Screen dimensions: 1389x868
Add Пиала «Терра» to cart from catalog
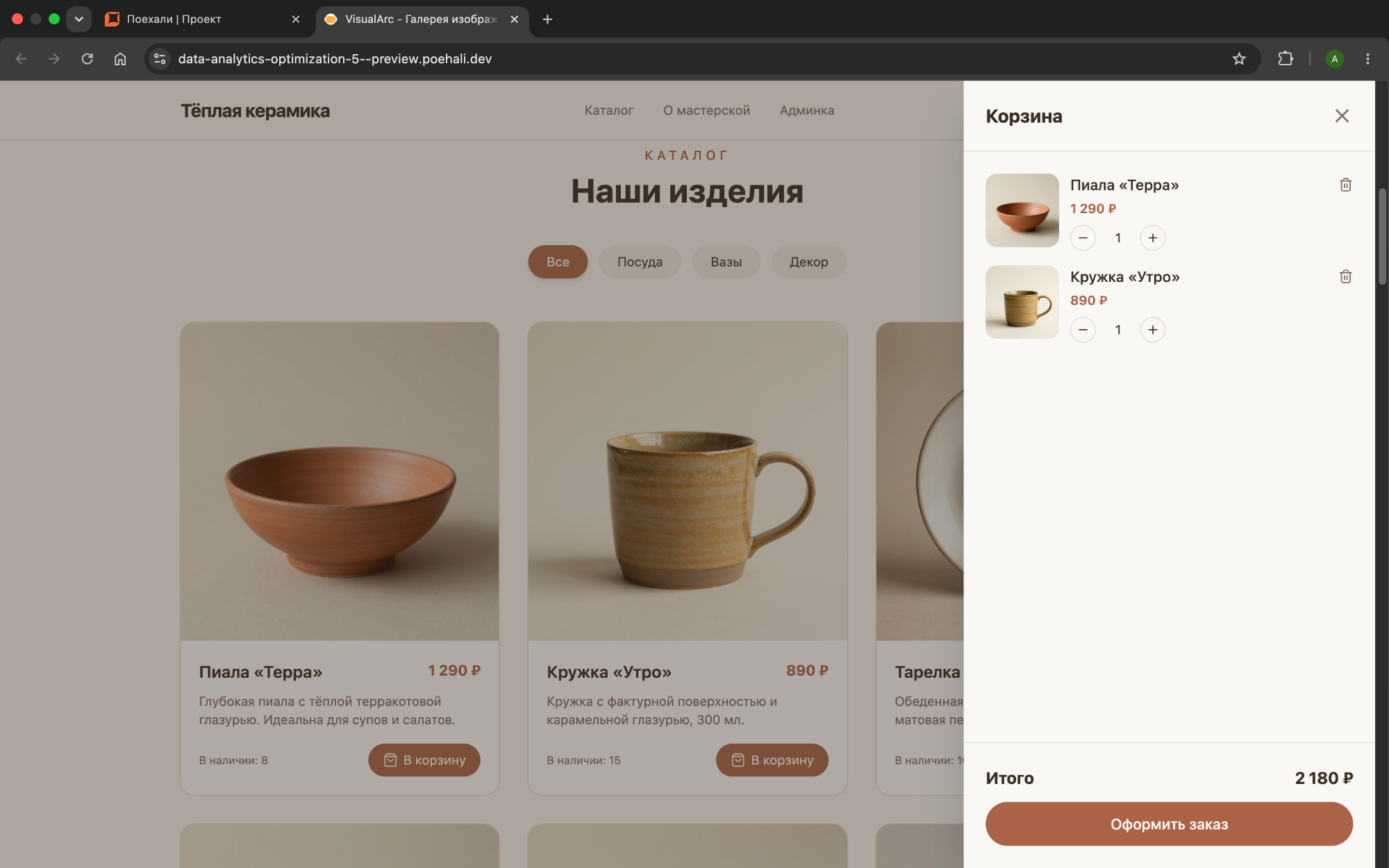424,760
